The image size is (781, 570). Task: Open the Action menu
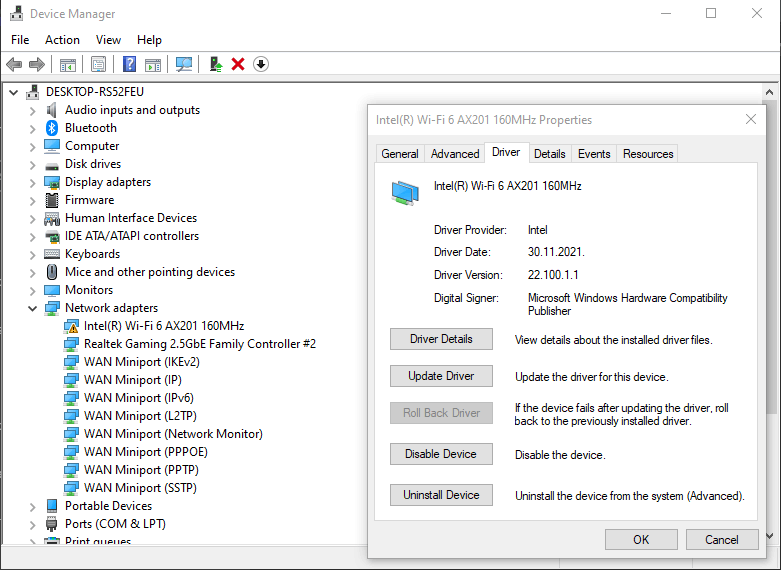pos(62,40)
